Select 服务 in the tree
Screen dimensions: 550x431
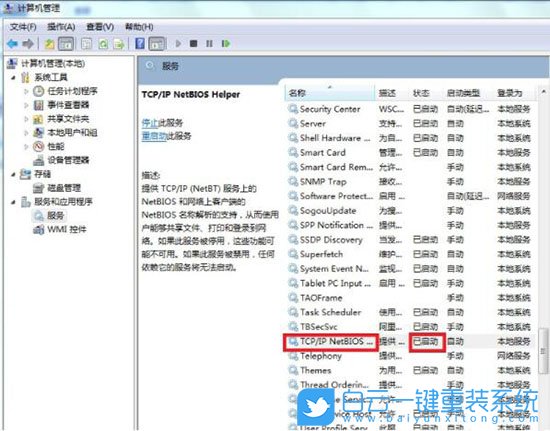[x=56, y=215]
